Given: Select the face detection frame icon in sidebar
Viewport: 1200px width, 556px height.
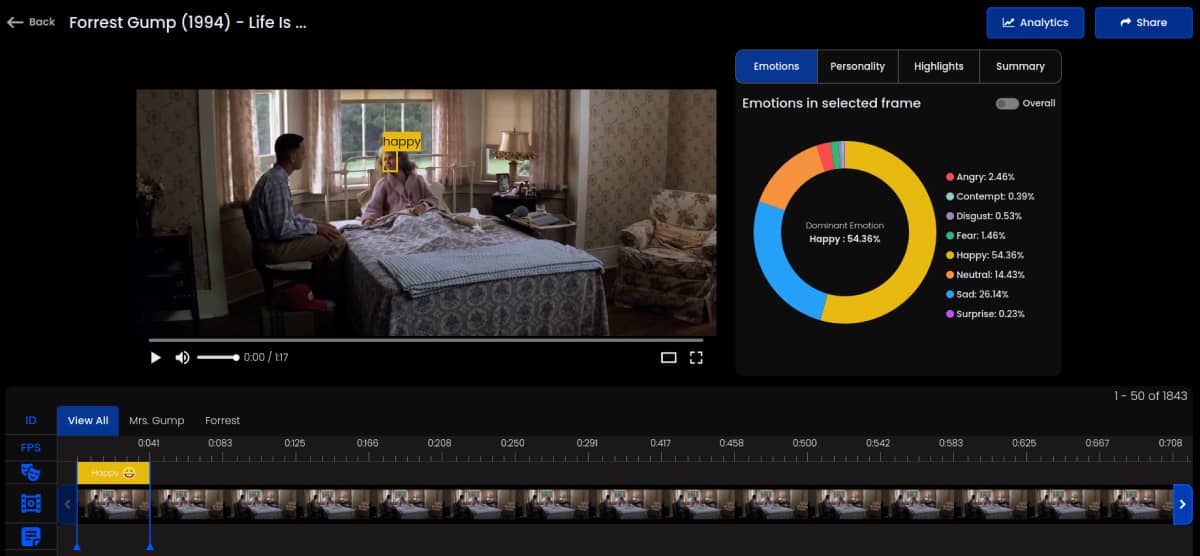Looking at the screenshot, I should pyautogui.click(x=30, y=503).
